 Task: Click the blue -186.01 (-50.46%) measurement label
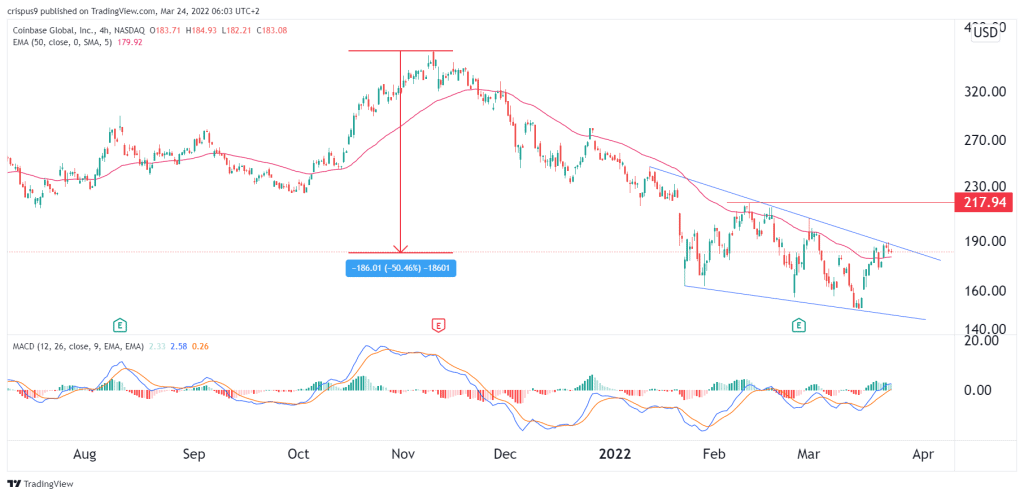coord(402,268)
